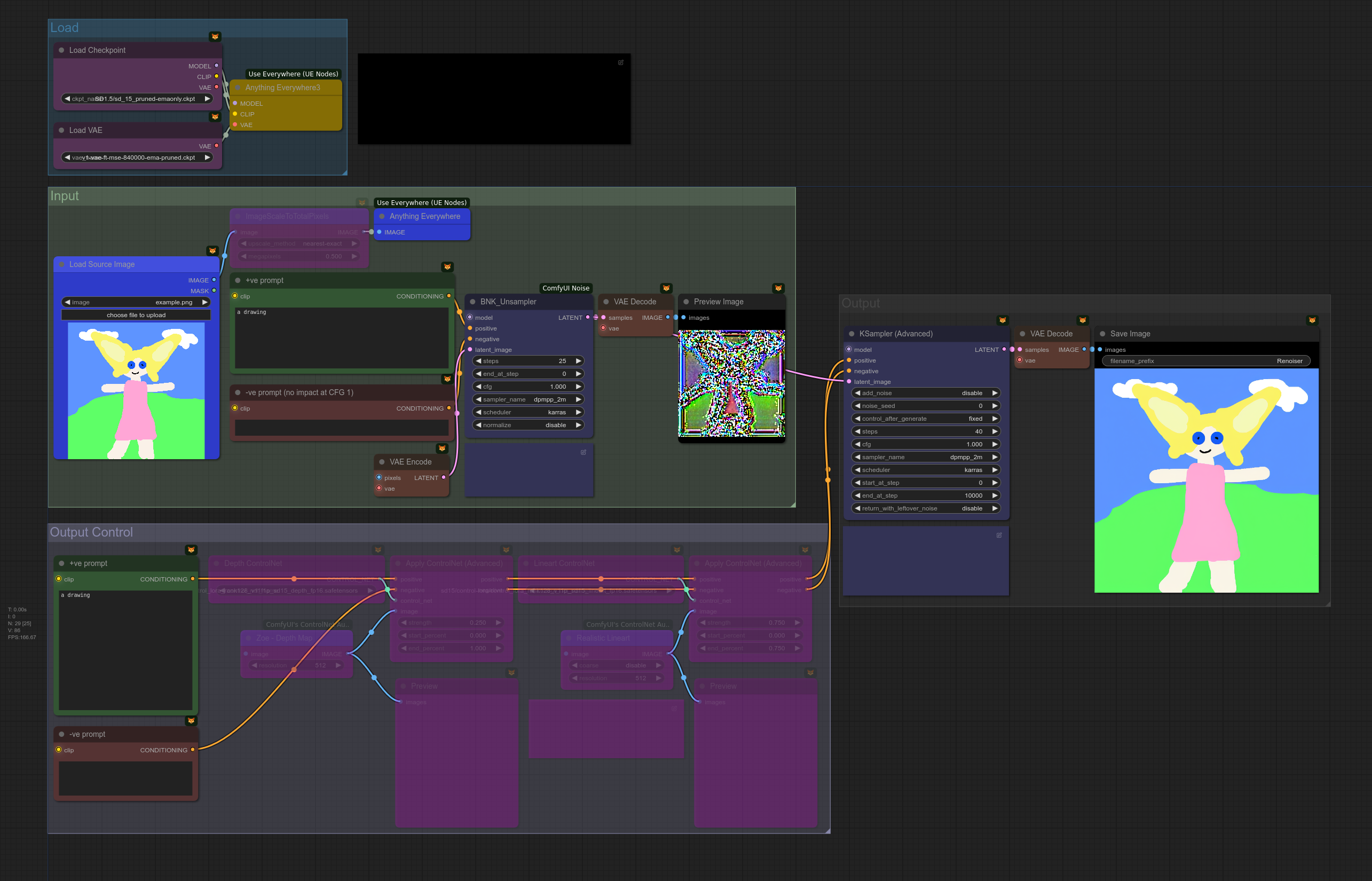Click the filename_prefix field in Save Image
1372x881 pixels.
[x=1205, y=361]
